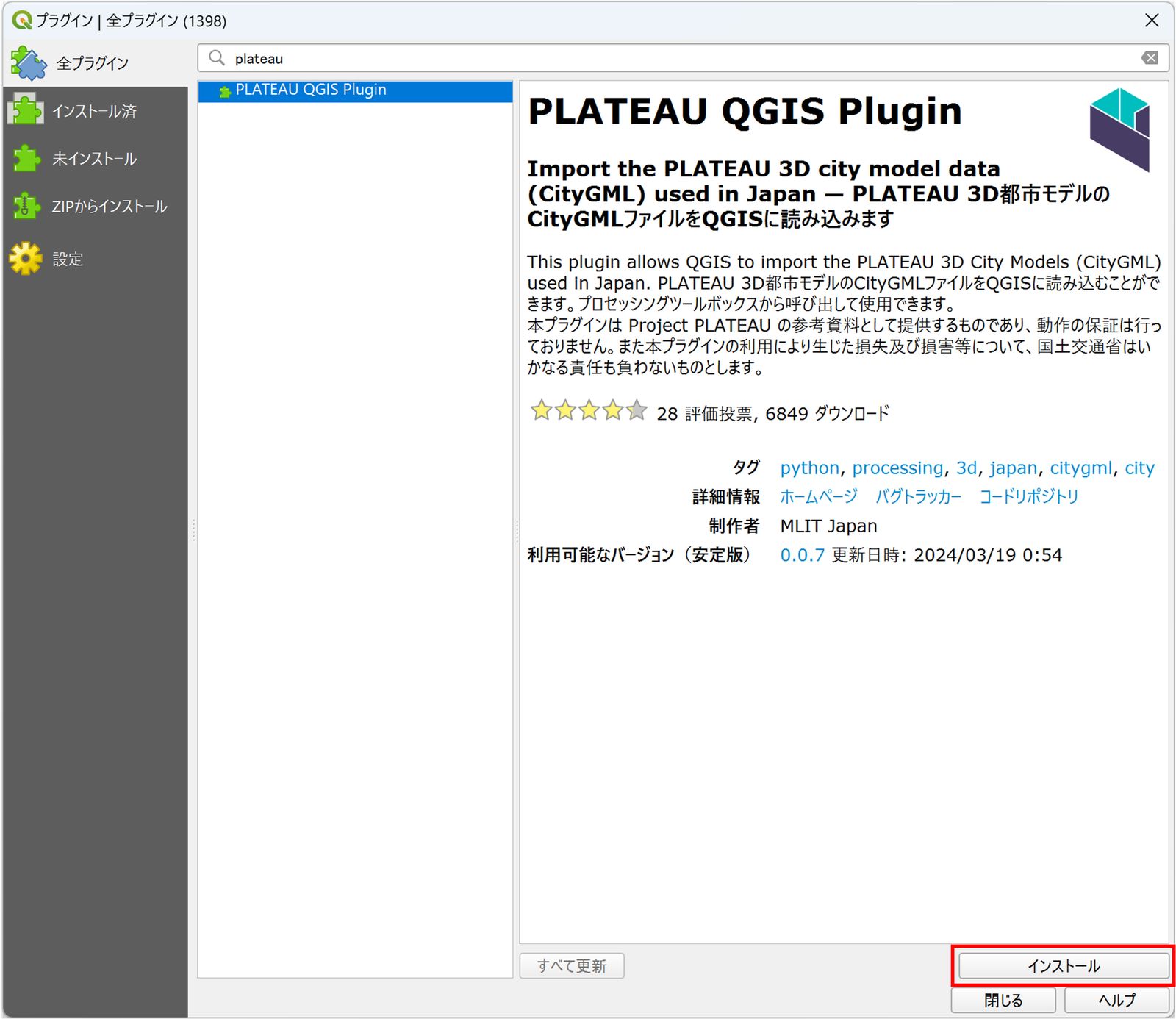
Task: Open the ホームページ link
Action: 818,497
